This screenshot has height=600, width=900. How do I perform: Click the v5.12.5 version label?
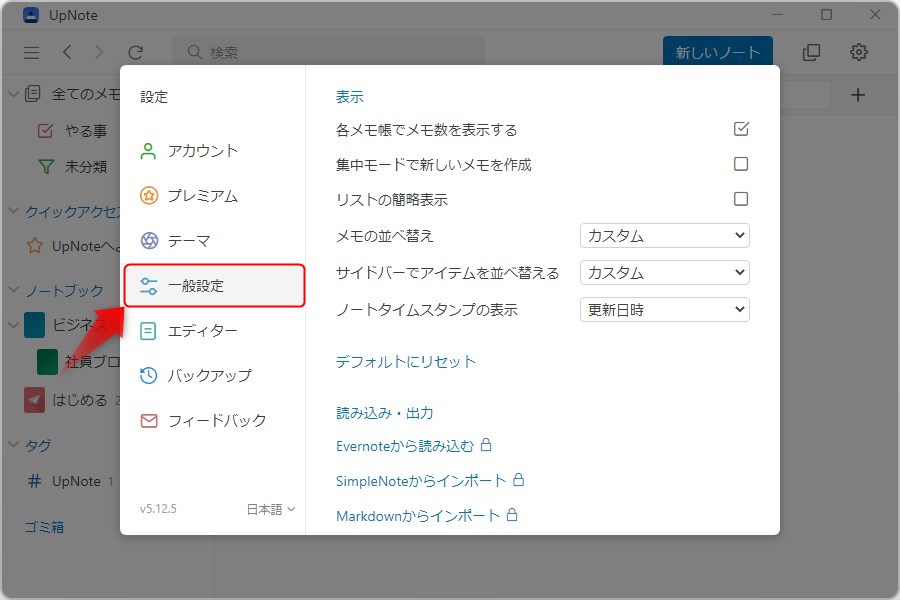[158, 509]
